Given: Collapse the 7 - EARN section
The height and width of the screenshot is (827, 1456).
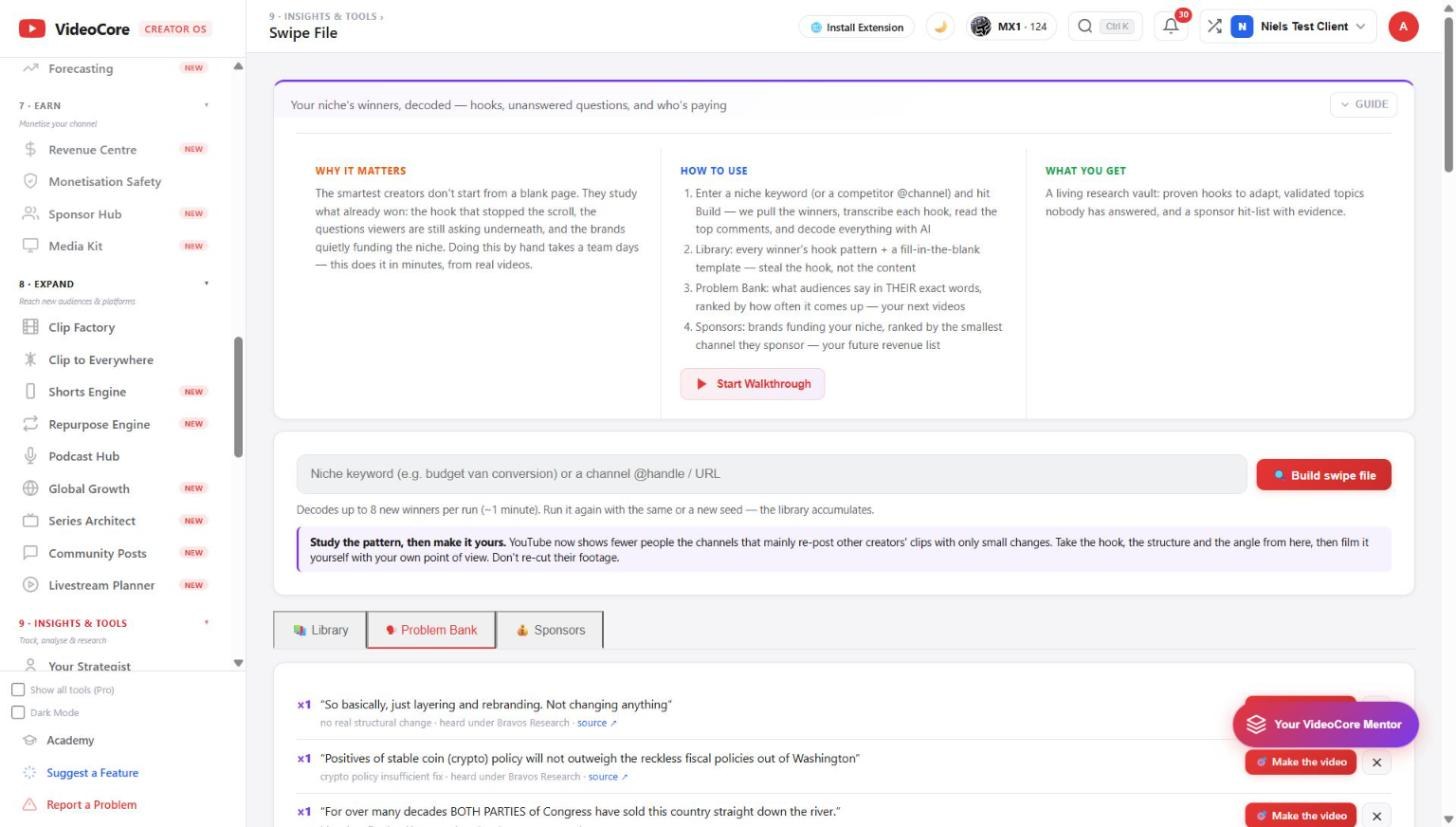Looking at the screenshot, I should tap(207, 105).
